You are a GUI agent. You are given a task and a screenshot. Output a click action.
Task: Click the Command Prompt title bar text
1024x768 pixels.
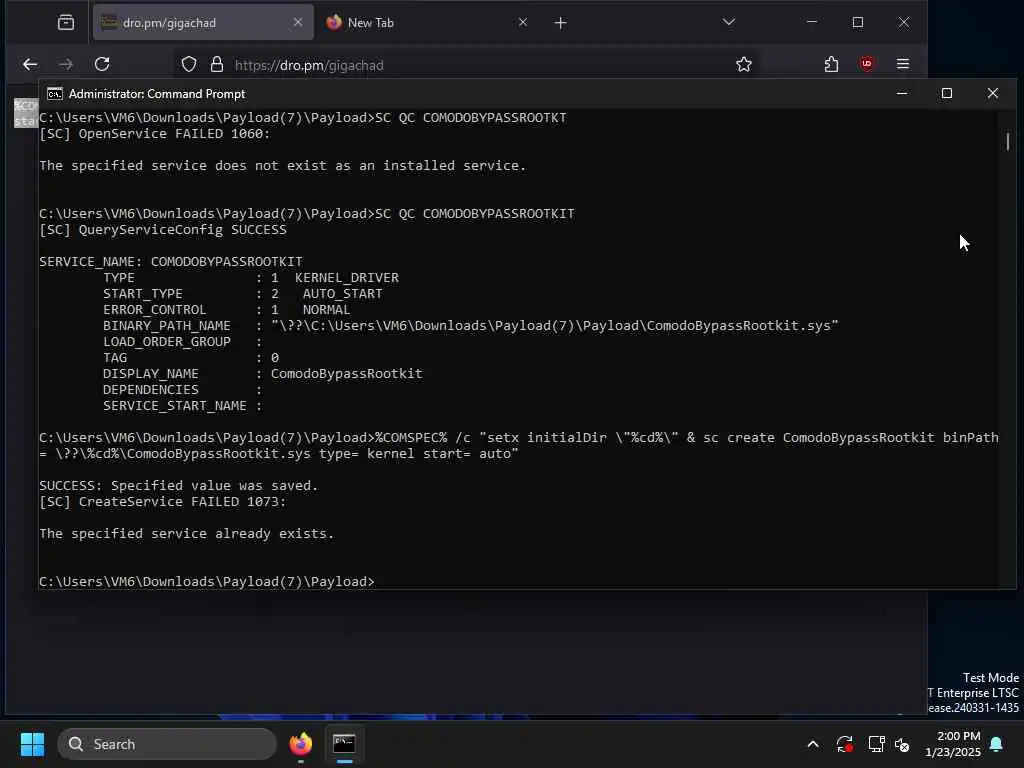157,94
